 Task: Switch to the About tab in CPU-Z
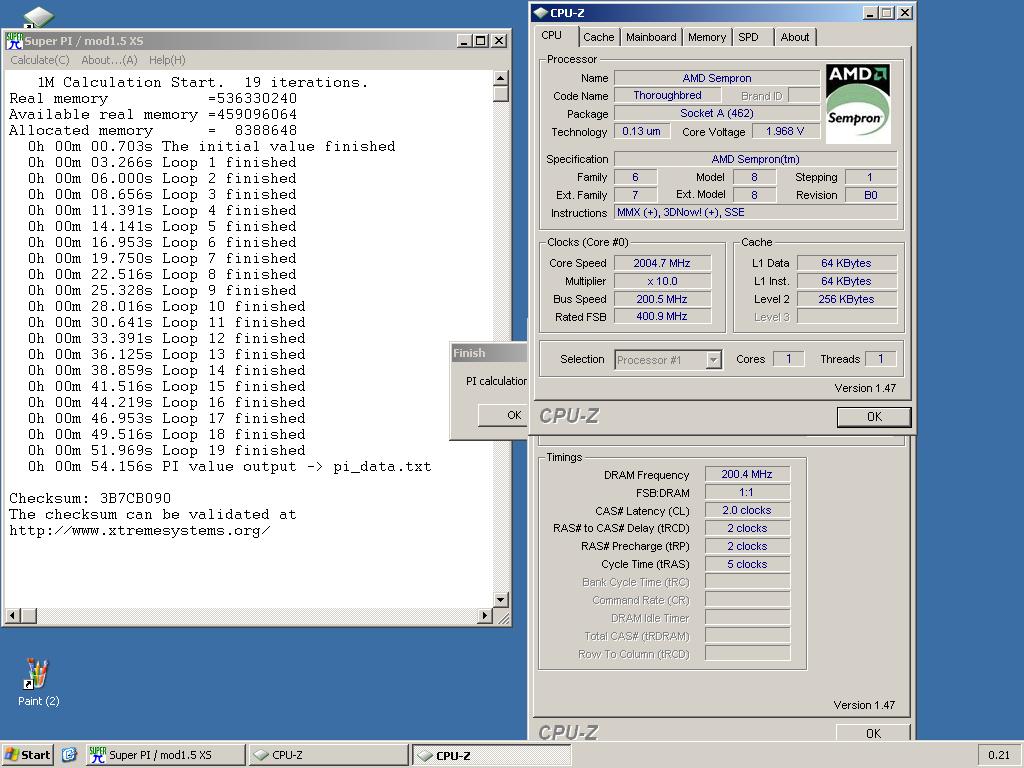pyautogui.click(x=795, y=37)
